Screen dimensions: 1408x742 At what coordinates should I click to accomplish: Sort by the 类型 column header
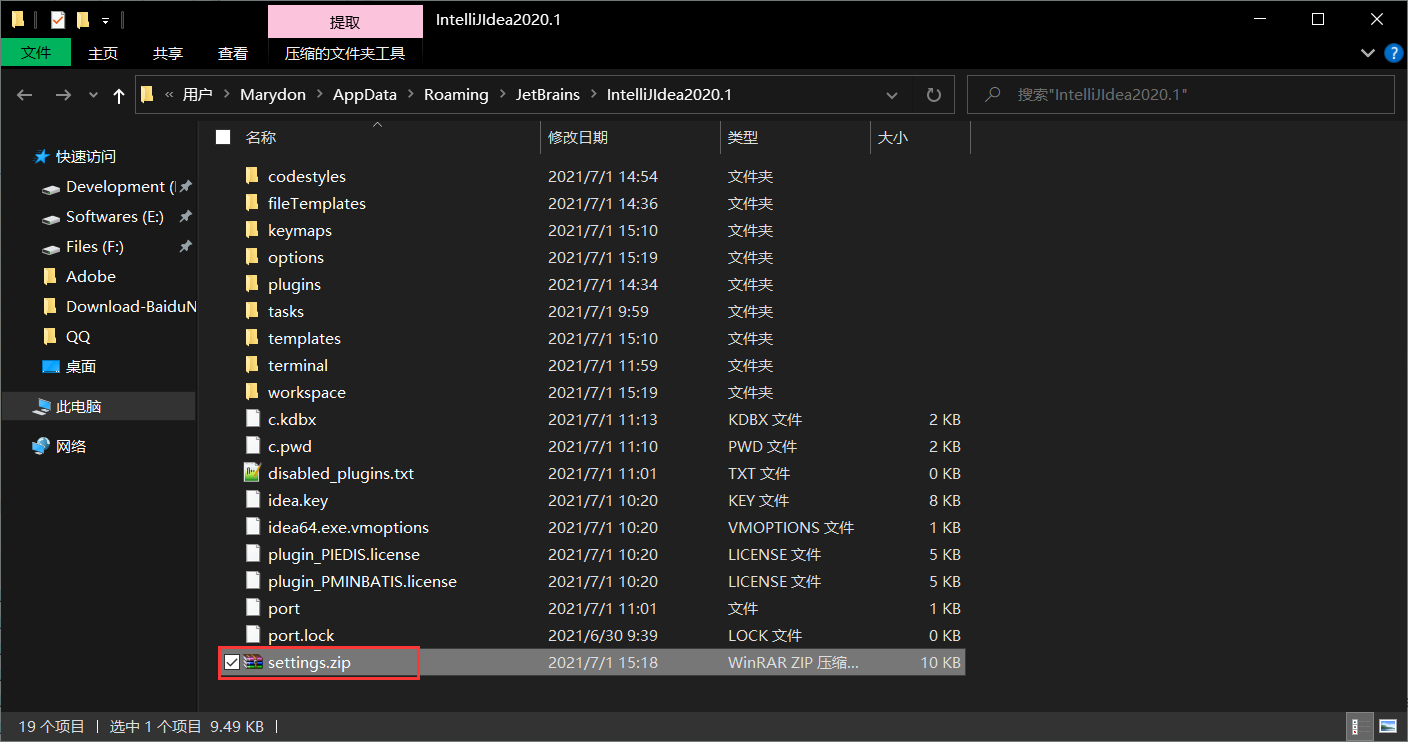point(743,137)
